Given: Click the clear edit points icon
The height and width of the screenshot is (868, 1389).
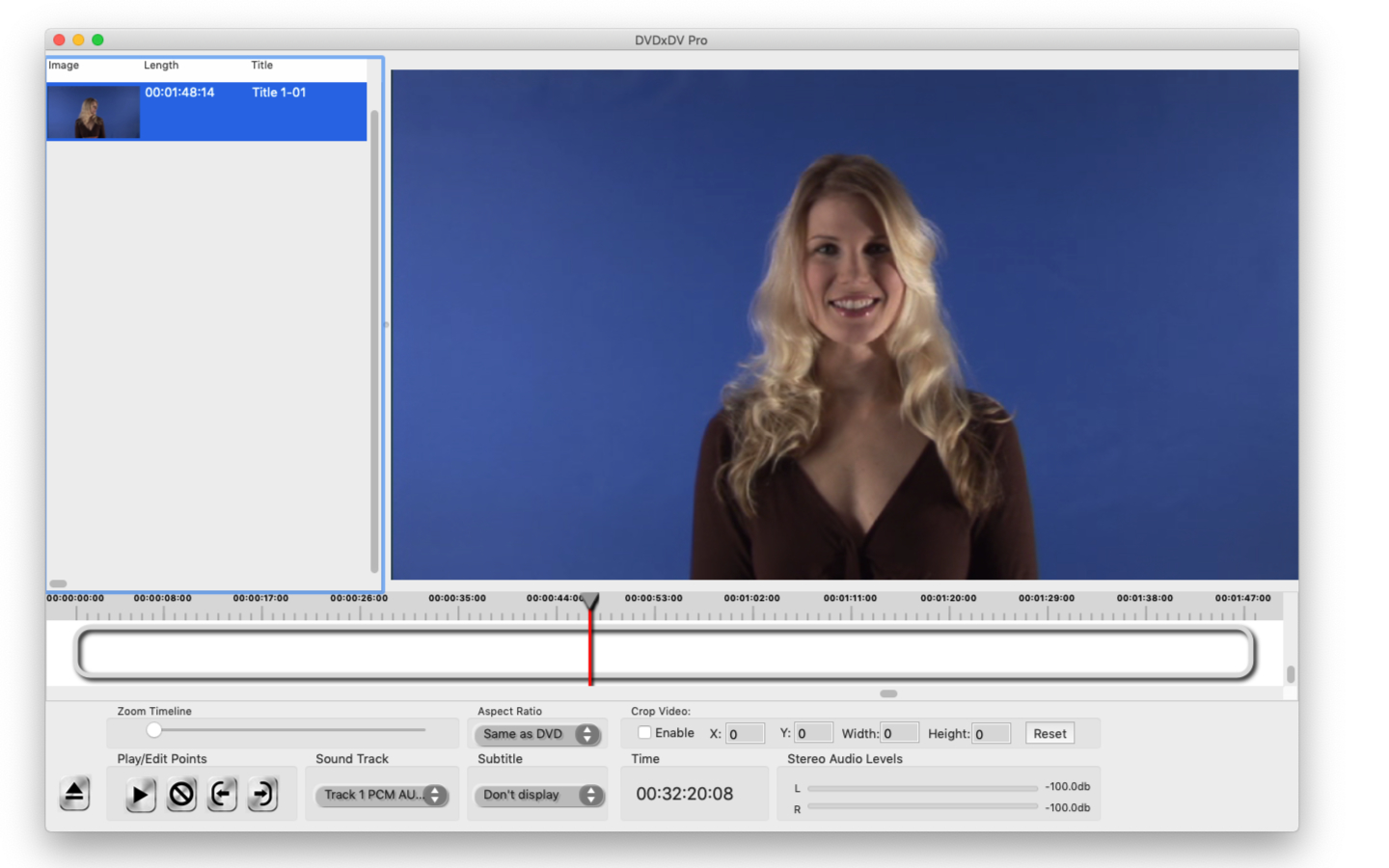Looking at the screenshot, I should click(x=181, y=795).
